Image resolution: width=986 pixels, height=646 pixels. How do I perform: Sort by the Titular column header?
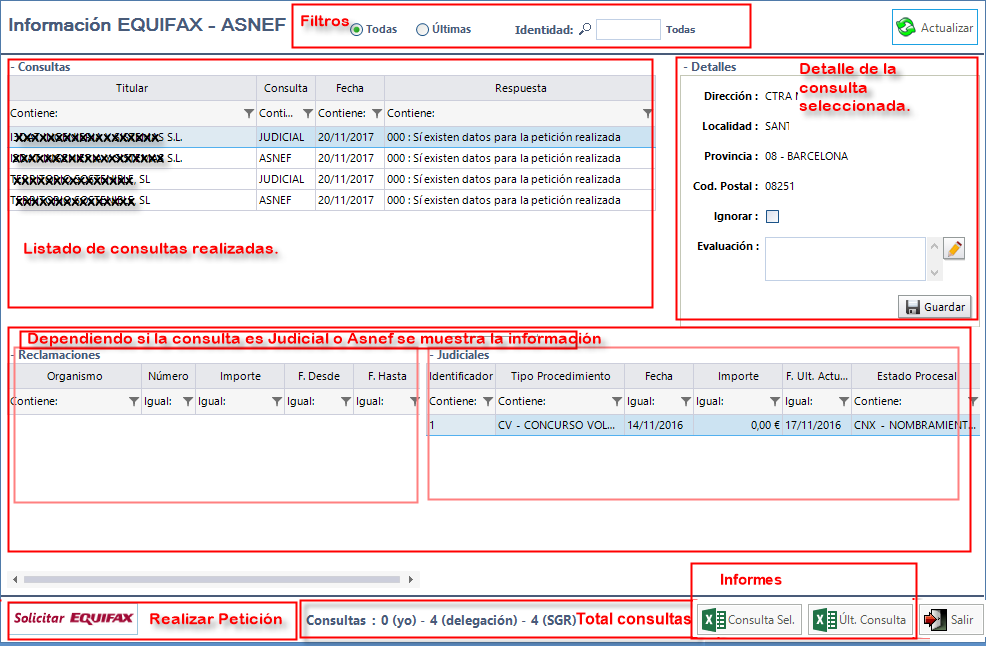(132, 88)
